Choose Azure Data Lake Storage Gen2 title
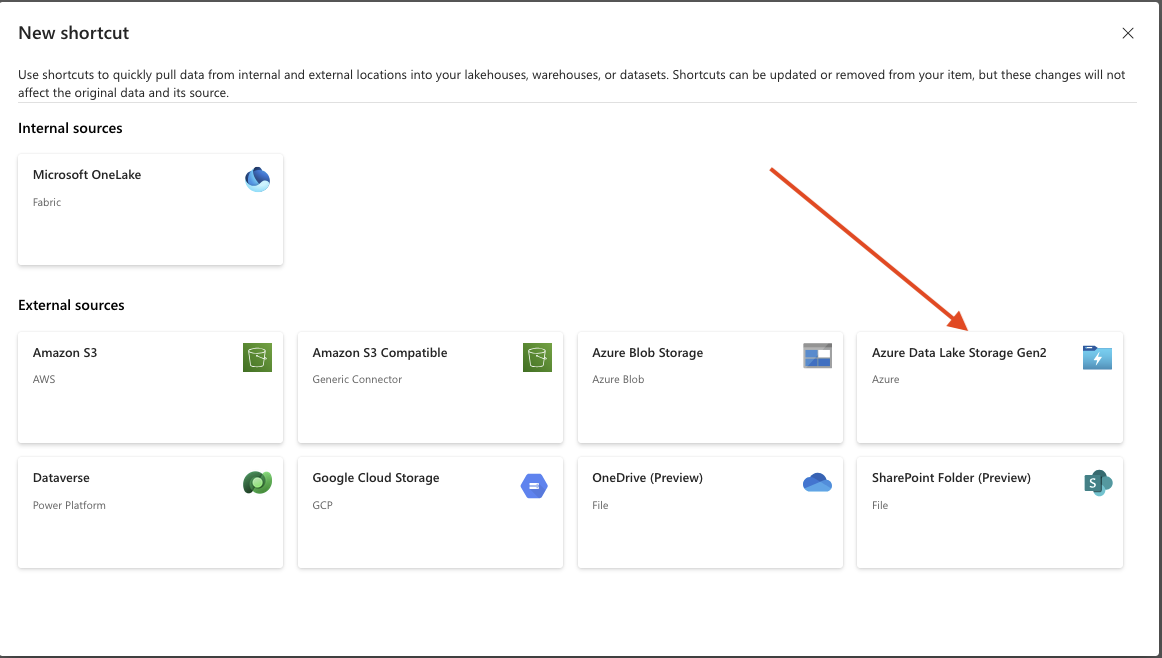The image size is (1162, 658). pyautogui.click(x=959, y=353)
